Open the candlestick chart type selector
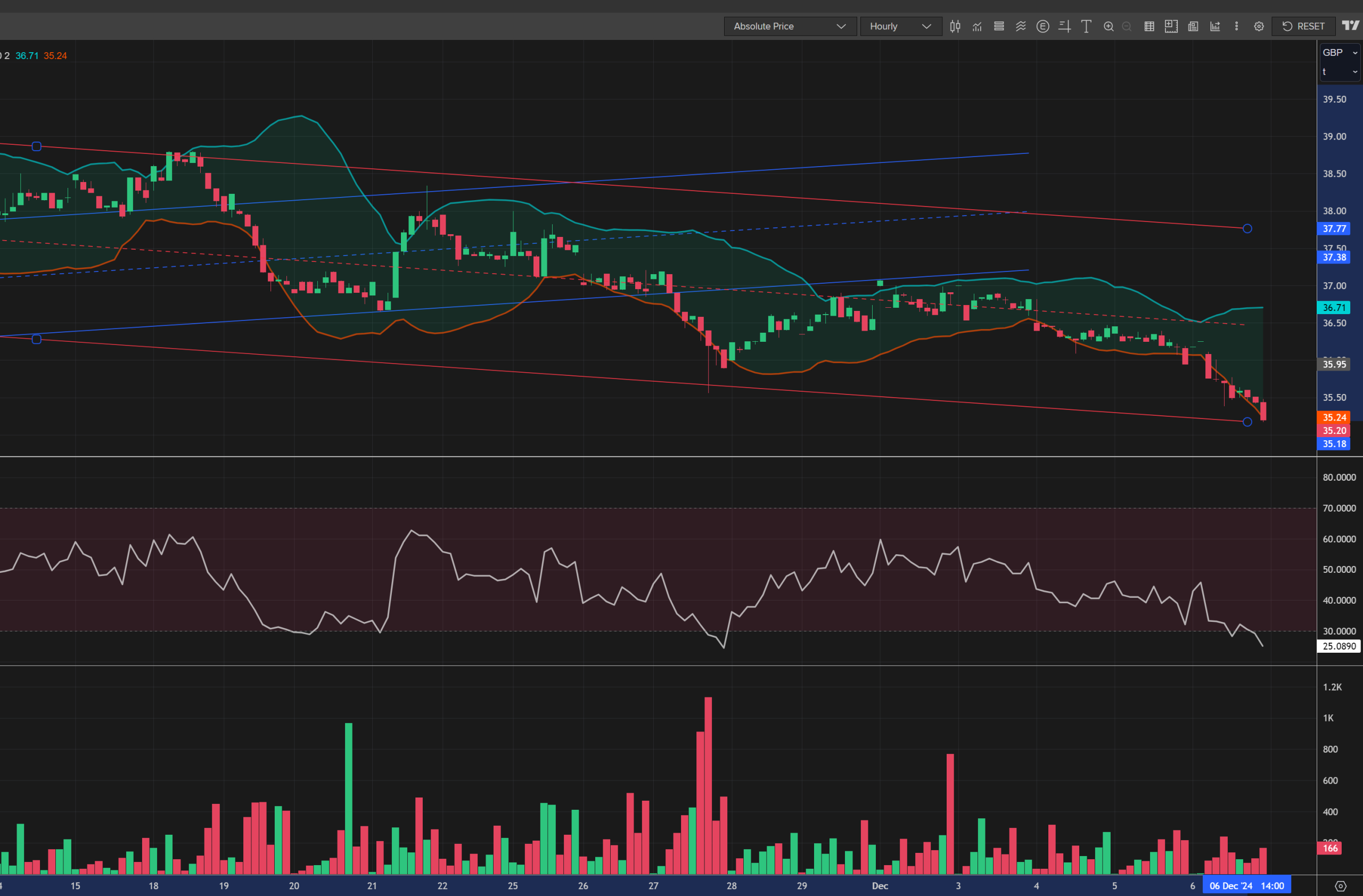This screenshot has height=896, width=1363. click(x=955, y=26)
